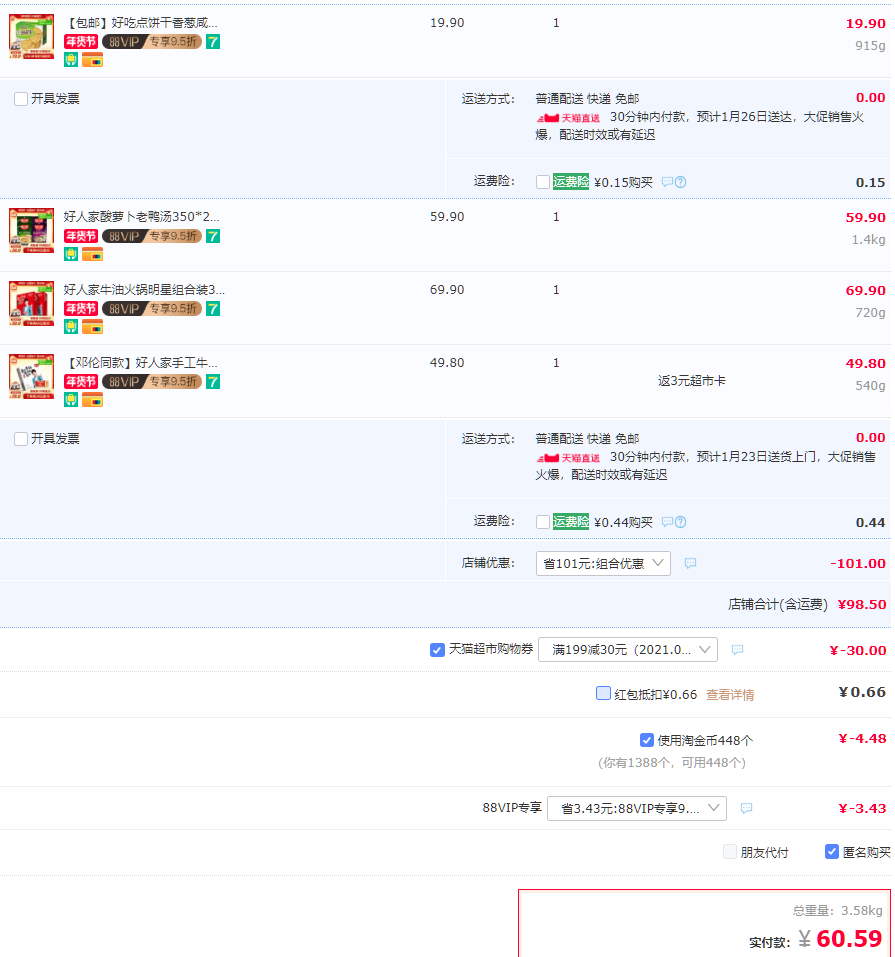895x957 pixels.
Task: Click the first green 运费险 label at ¥0.15
Action: (571, 182)
